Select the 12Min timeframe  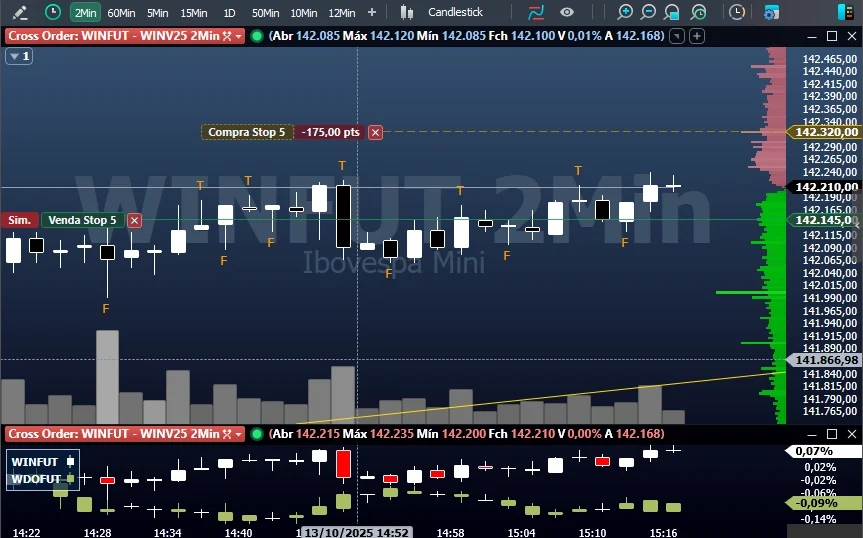(x=342, y=13)
